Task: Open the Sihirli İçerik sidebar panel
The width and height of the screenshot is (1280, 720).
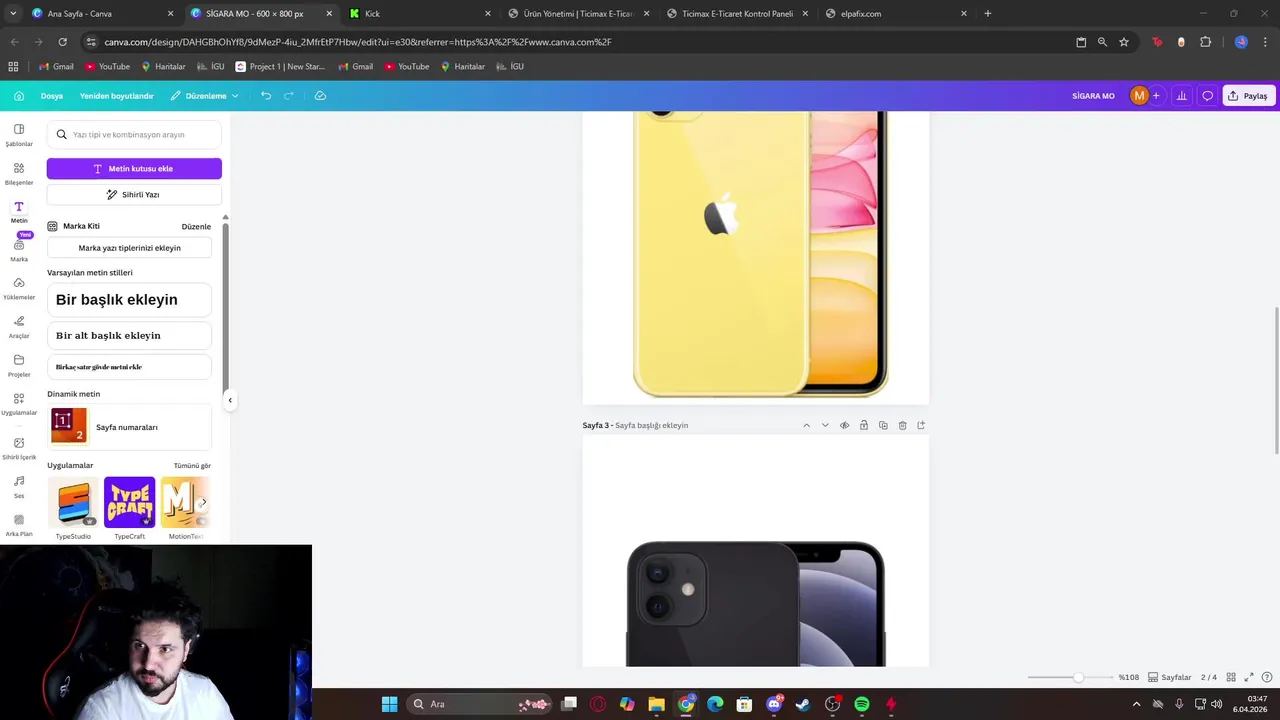Action: click(19, 448)
